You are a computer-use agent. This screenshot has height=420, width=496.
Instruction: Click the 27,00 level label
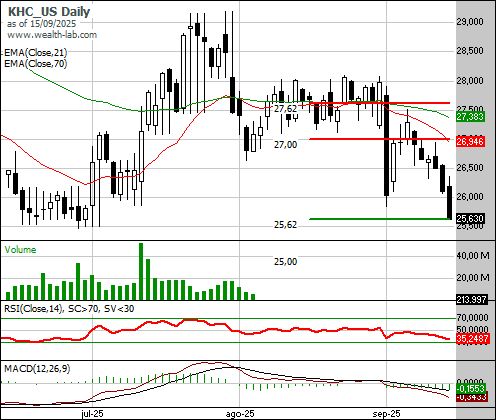(x=285, y=145)
